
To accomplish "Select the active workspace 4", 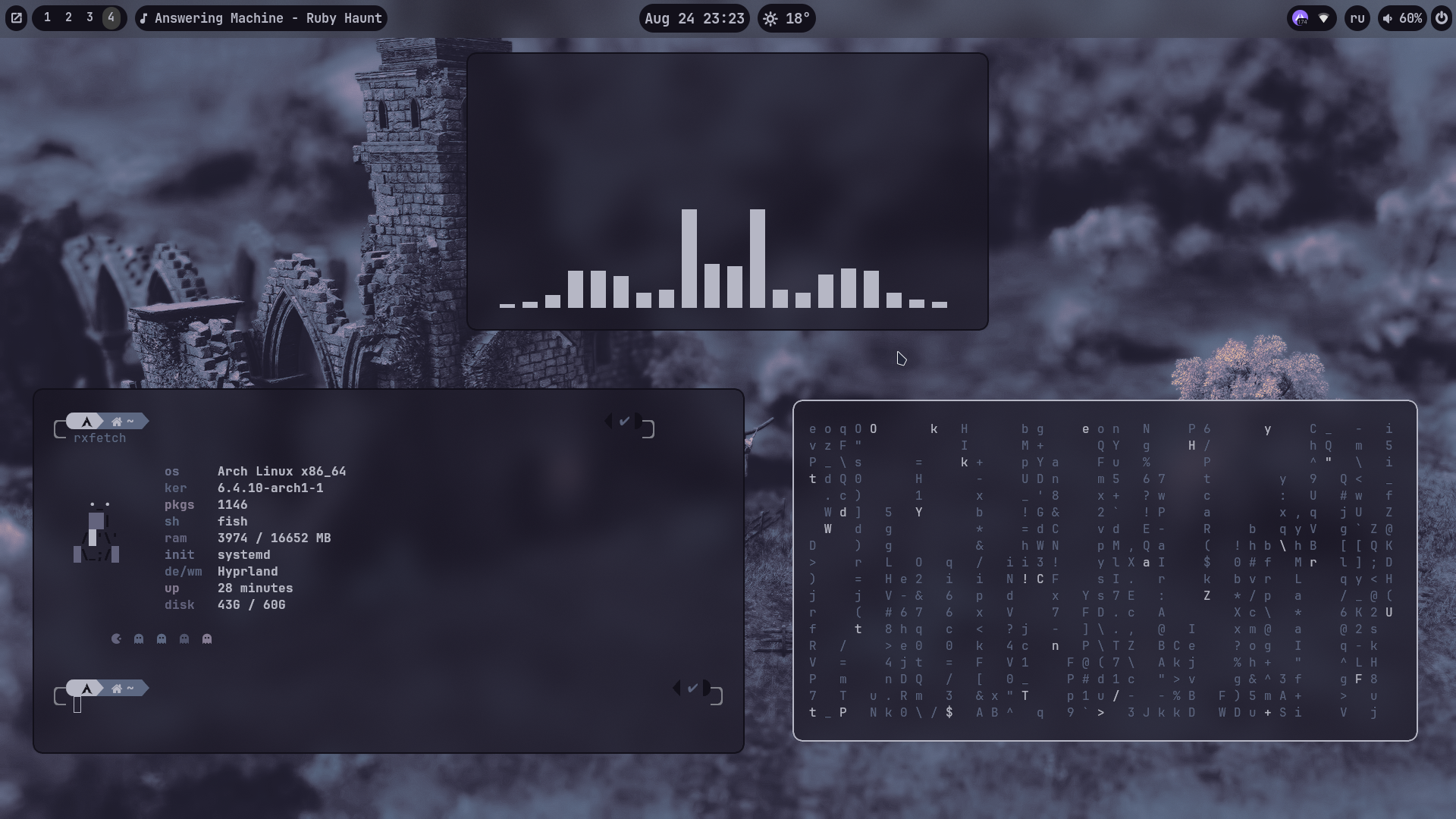I will 111,17.
